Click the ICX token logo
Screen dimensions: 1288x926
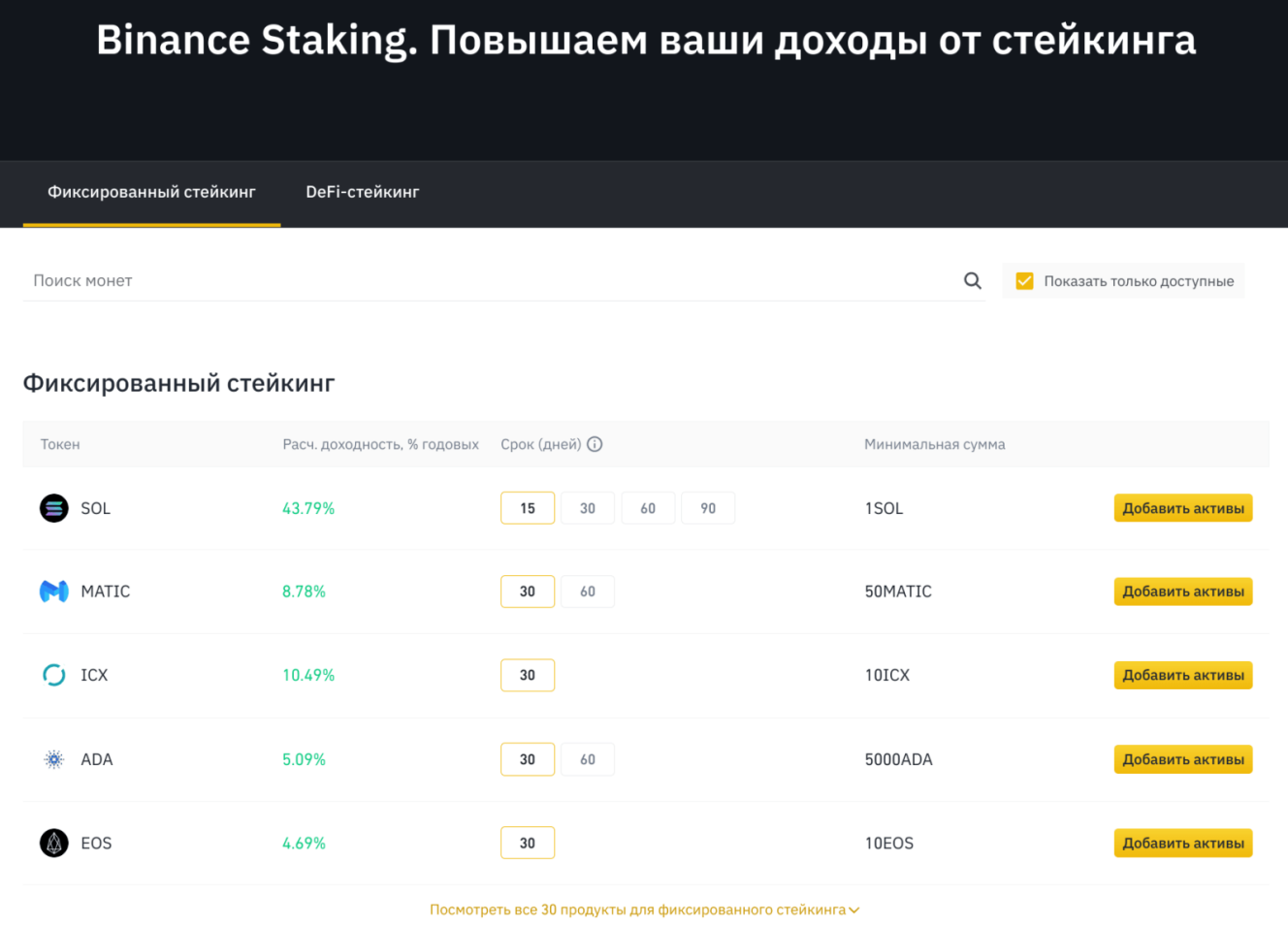(53, 675)
